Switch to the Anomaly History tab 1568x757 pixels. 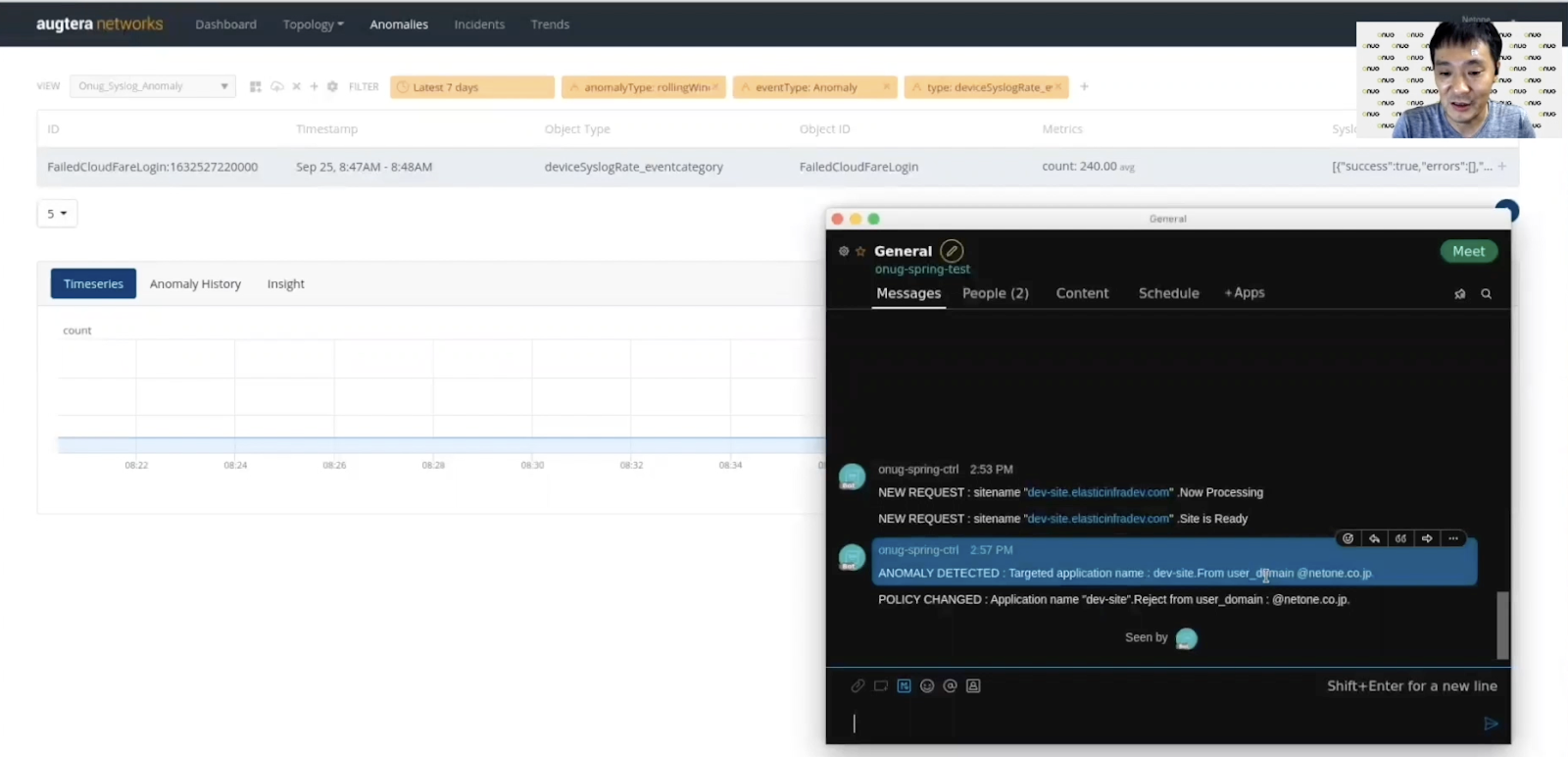click(x=195, y=283)
